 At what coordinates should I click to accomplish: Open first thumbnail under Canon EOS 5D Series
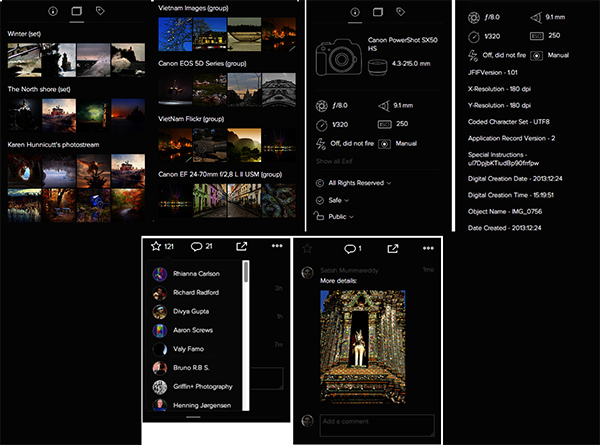tap(175, 90)
